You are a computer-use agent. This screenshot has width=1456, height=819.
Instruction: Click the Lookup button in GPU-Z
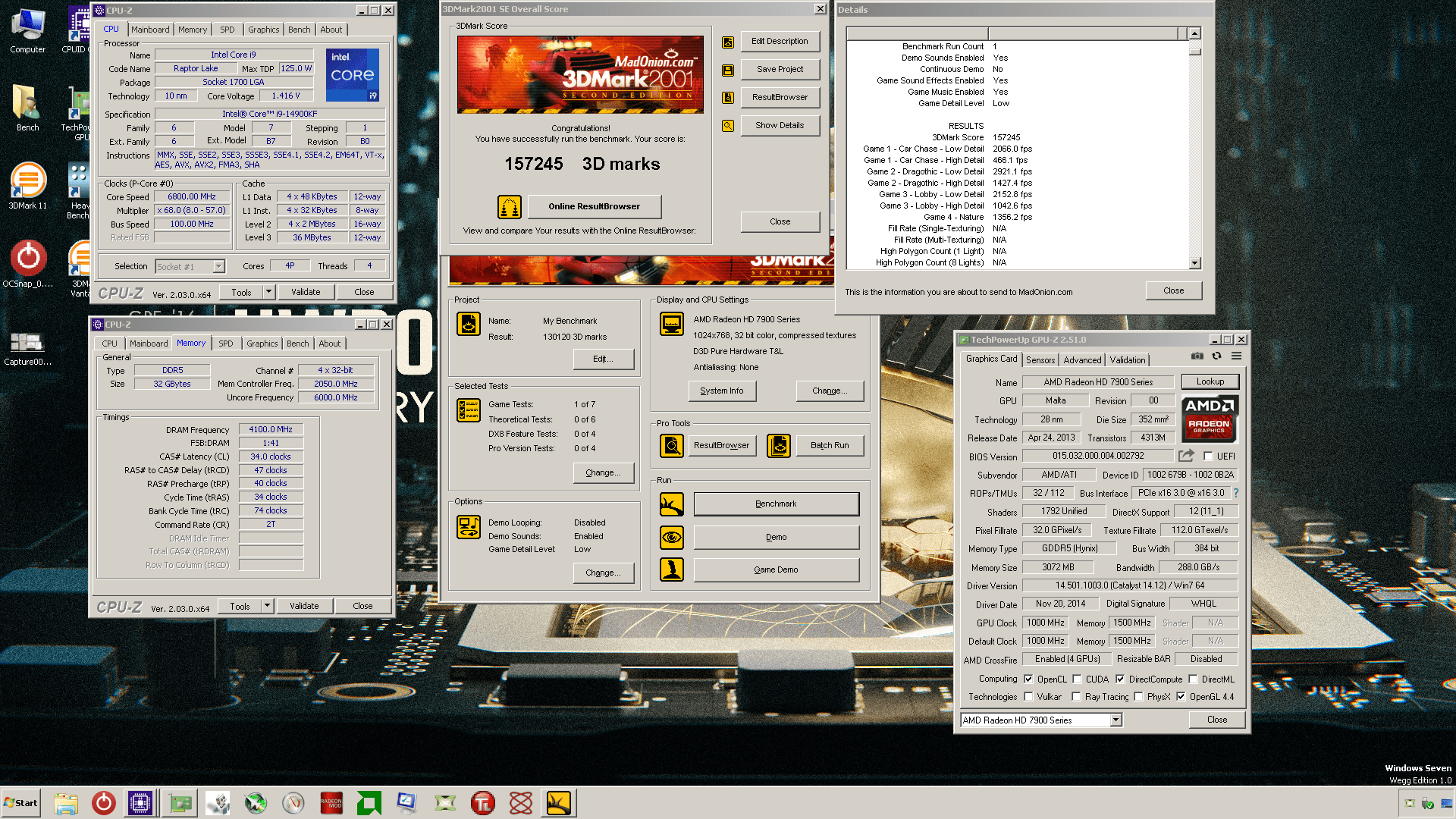point(1210,382)
